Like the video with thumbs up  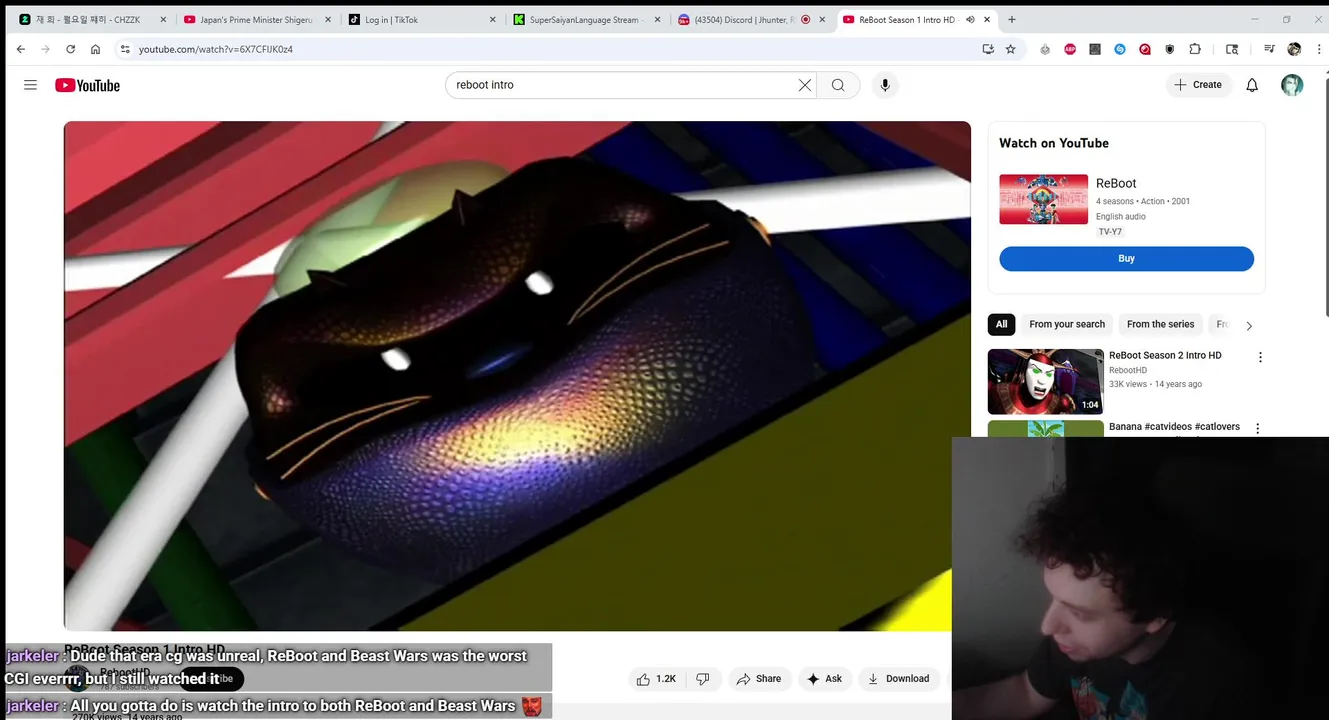click(656, 679)
